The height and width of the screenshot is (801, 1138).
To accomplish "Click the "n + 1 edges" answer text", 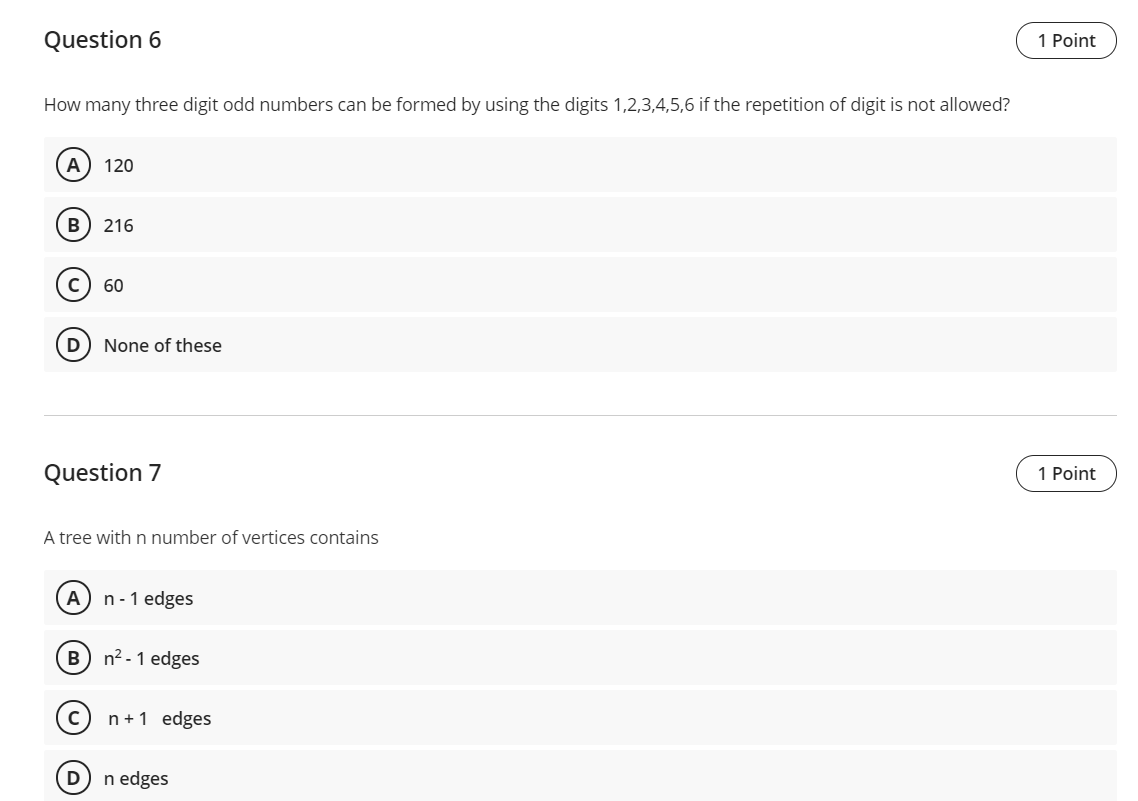I will (159, 719).
